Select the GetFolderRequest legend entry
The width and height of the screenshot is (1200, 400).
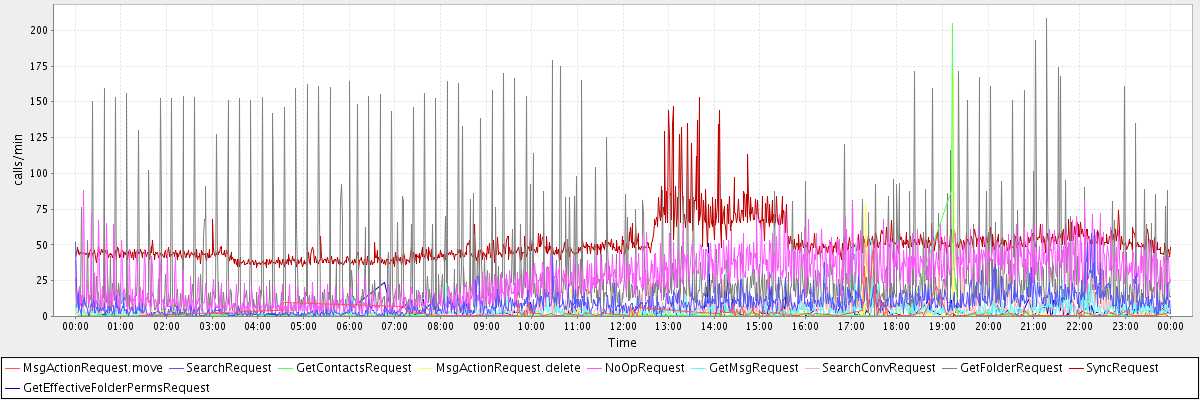1010,368
